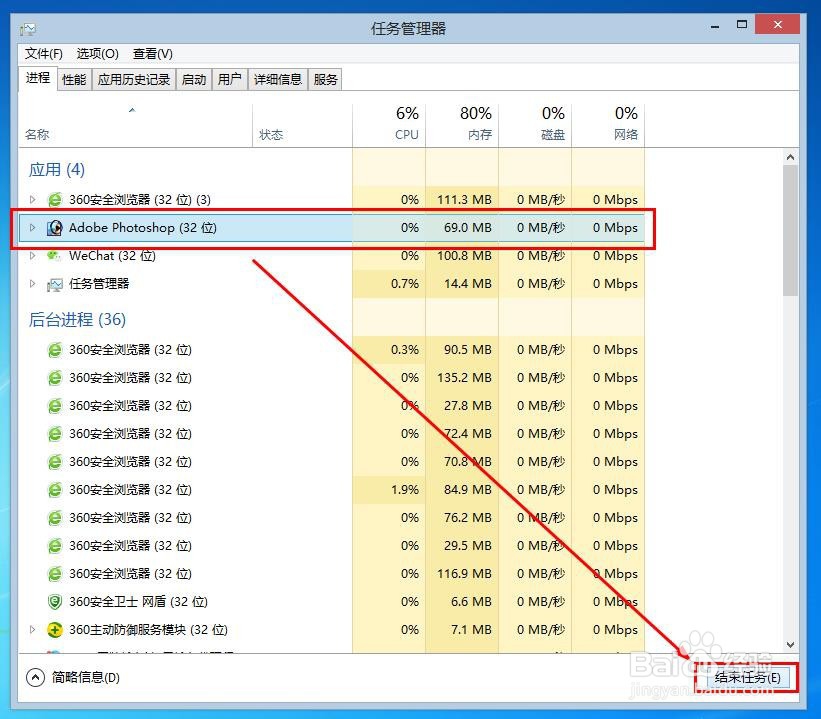Viewport: 821px width, 719px height.
Task: Expand the WeChat process tree
Action: pyautogui.click(x=32, y=256)
